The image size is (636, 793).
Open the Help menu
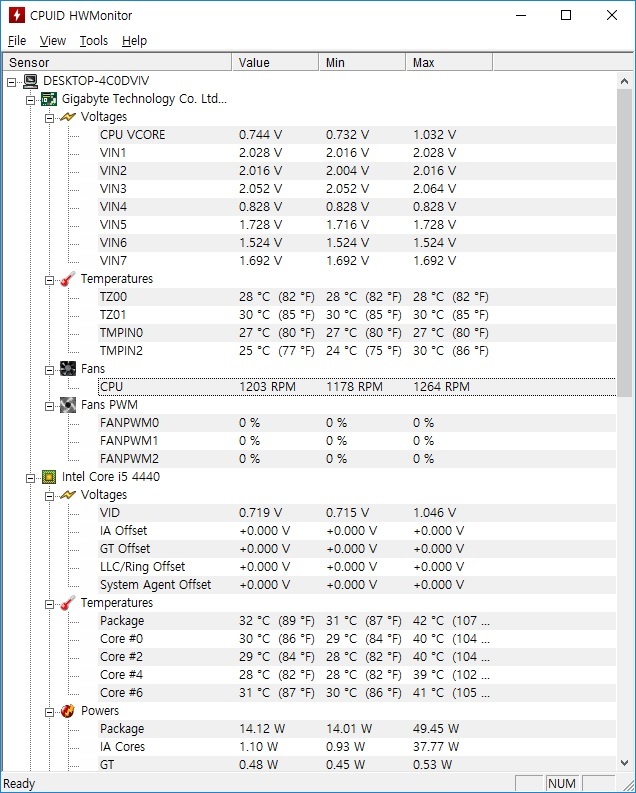point(134,40)
